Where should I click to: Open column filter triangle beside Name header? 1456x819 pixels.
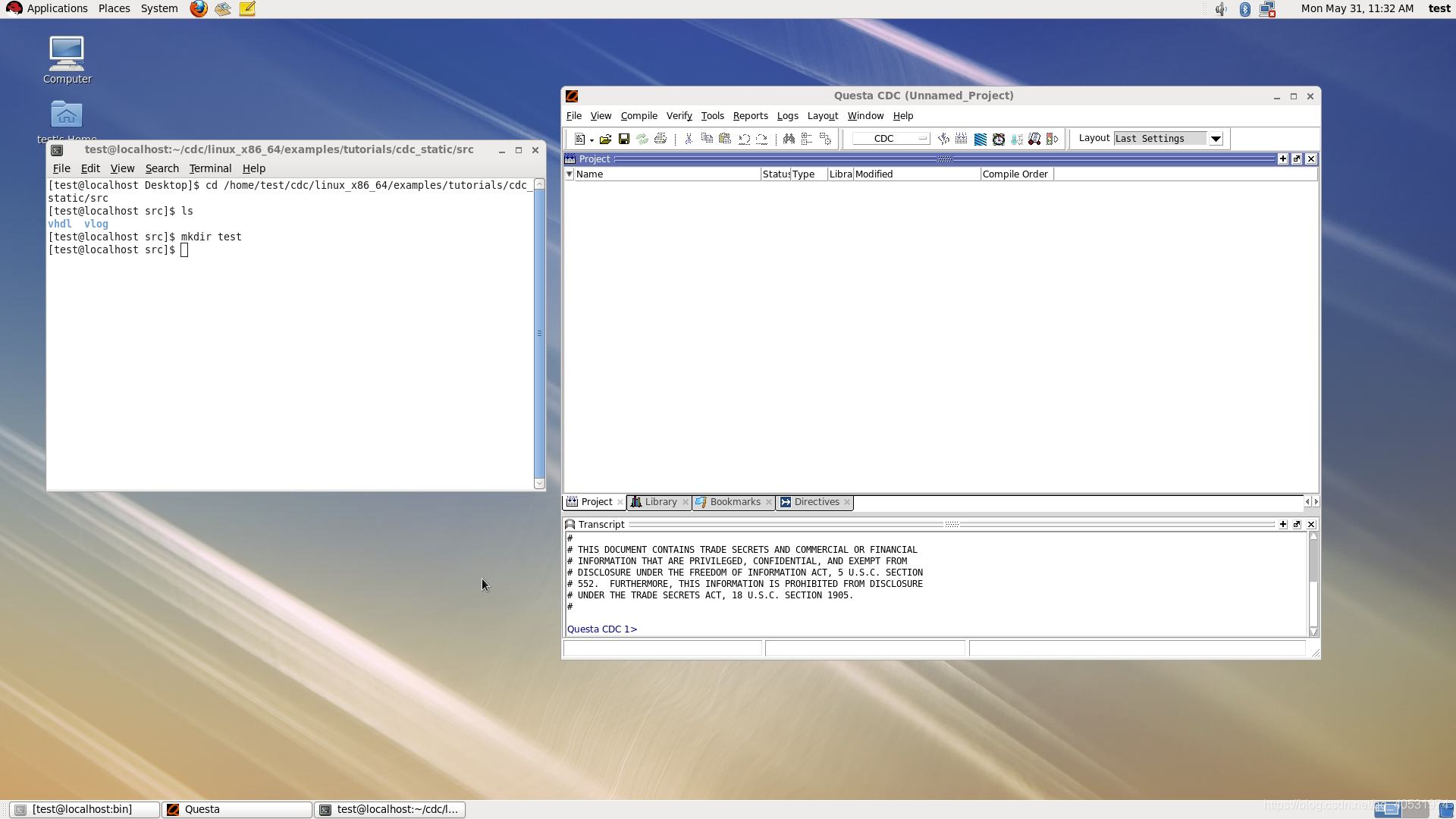[570, 174]
